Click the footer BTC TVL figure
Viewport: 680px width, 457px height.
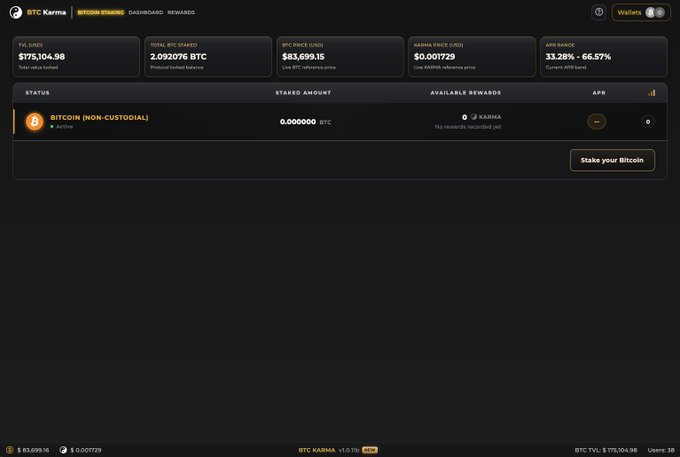coord(606,450)
